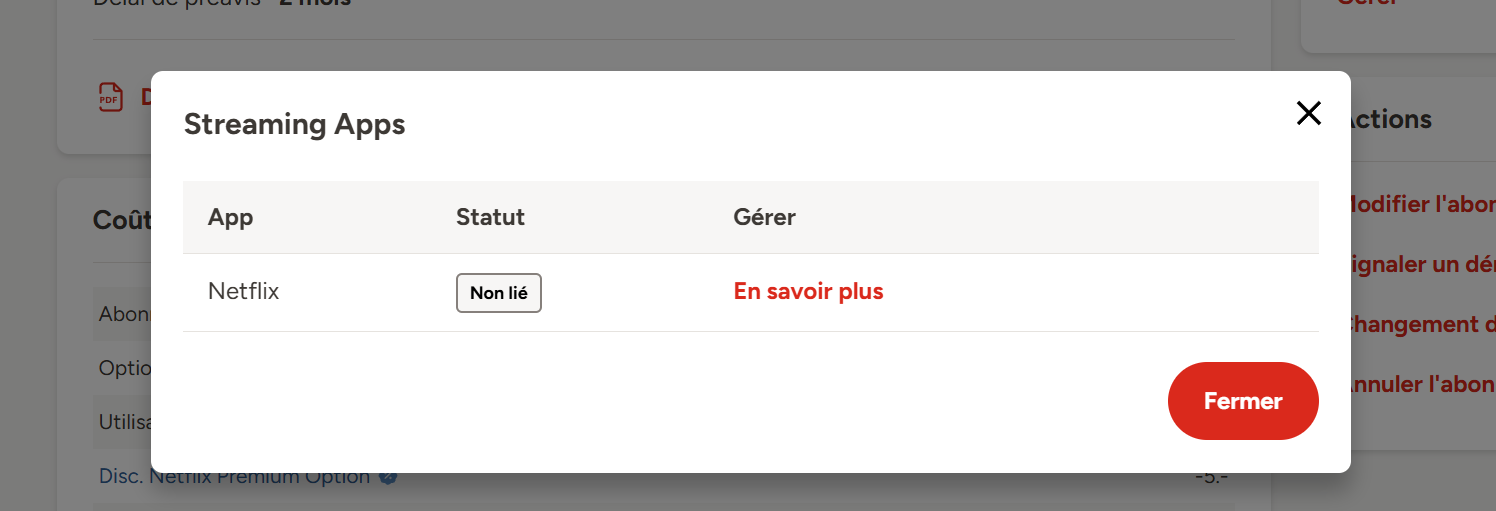
Task: Click the Non lié status badge
Action: [498, 293]
